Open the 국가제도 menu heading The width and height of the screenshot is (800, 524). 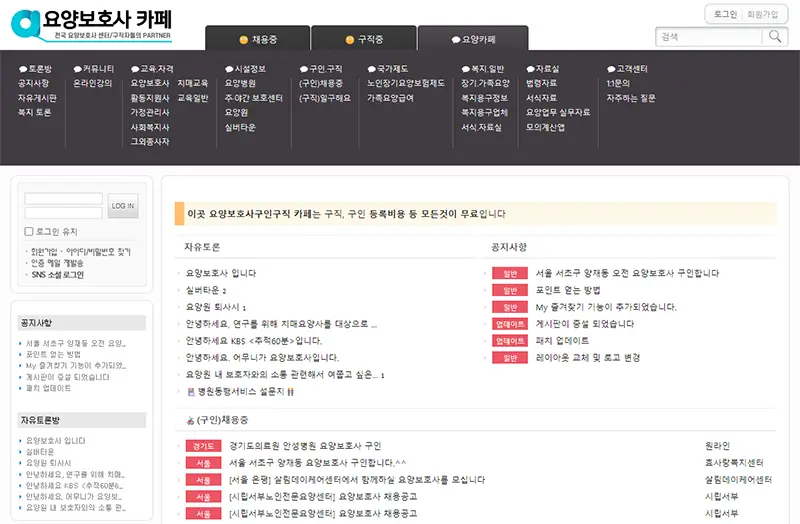(x=388, y=69)
